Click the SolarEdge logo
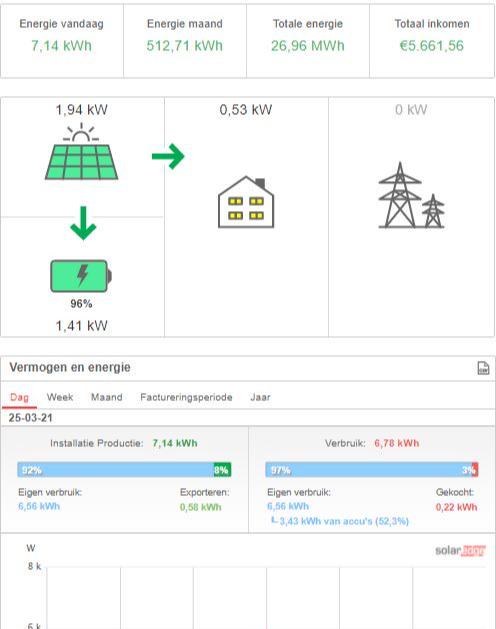496x629 pixels. coord(460,551)
